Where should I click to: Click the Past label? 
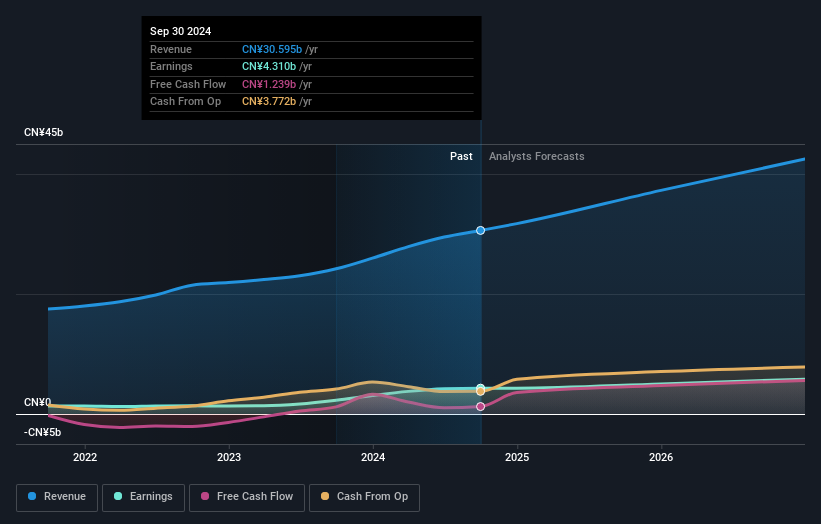461,157
